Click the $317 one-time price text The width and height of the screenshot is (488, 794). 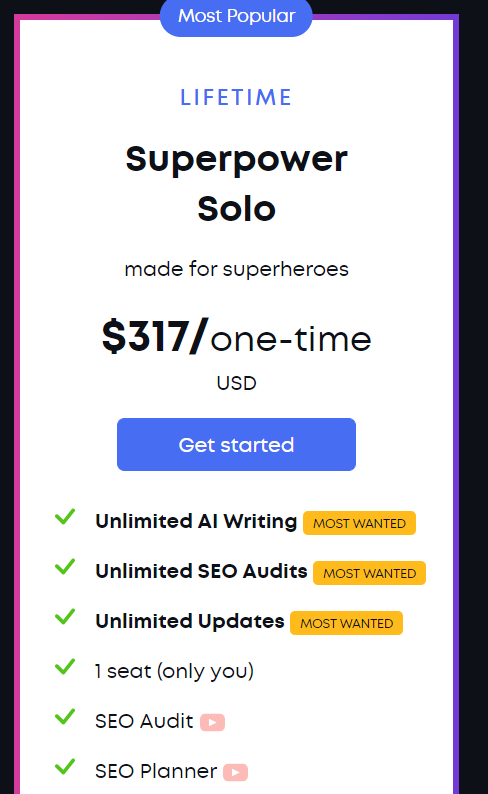click(x=236, y=337)
